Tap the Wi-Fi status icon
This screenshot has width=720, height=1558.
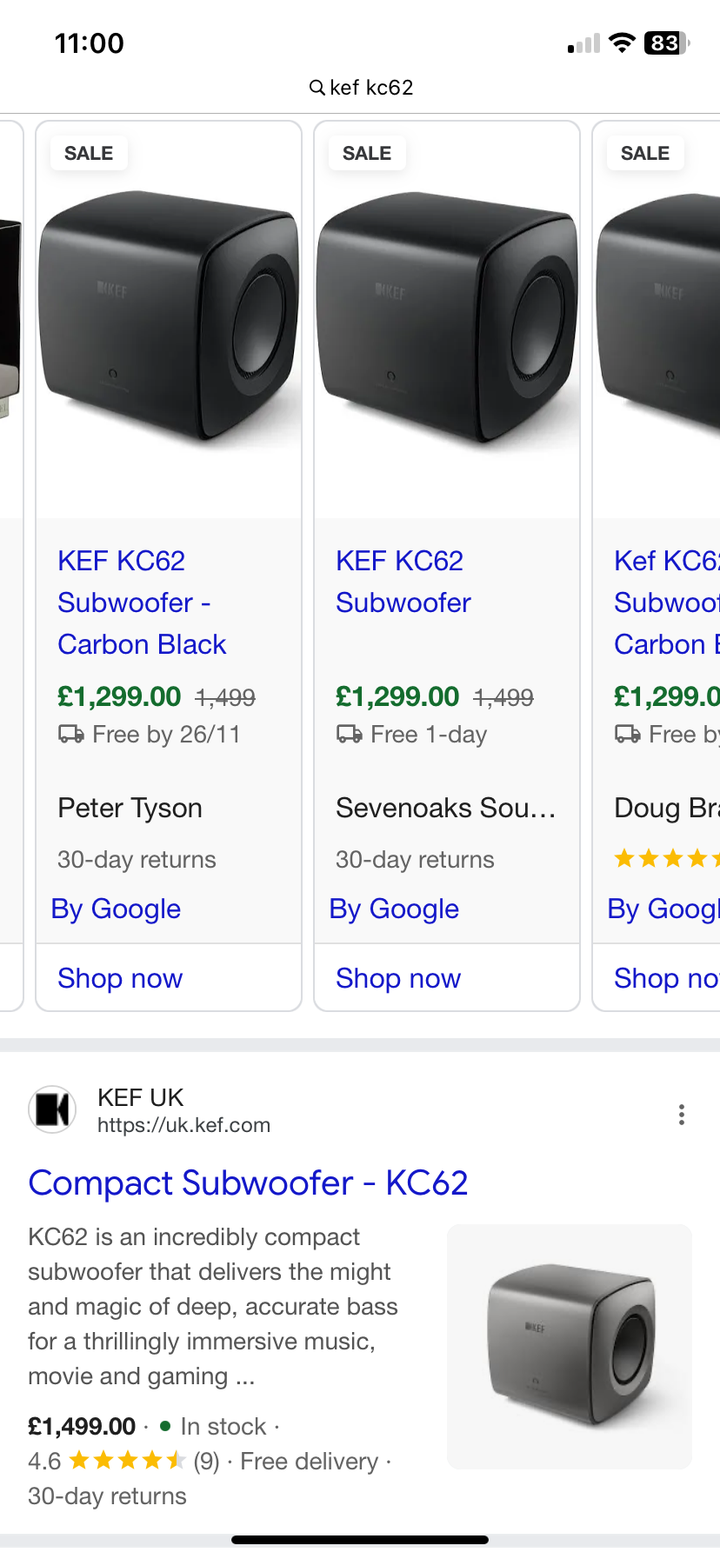pyautogui.click(x=622, y=43)
